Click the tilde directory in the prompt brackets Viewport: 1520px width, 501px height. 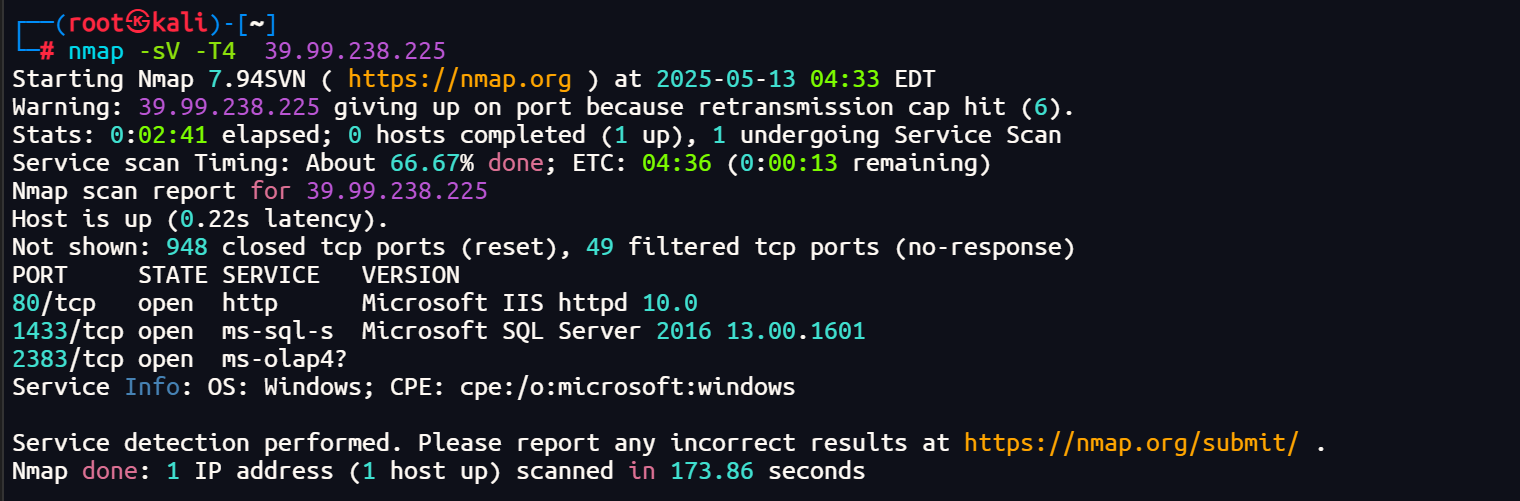(x=256, y=23)
